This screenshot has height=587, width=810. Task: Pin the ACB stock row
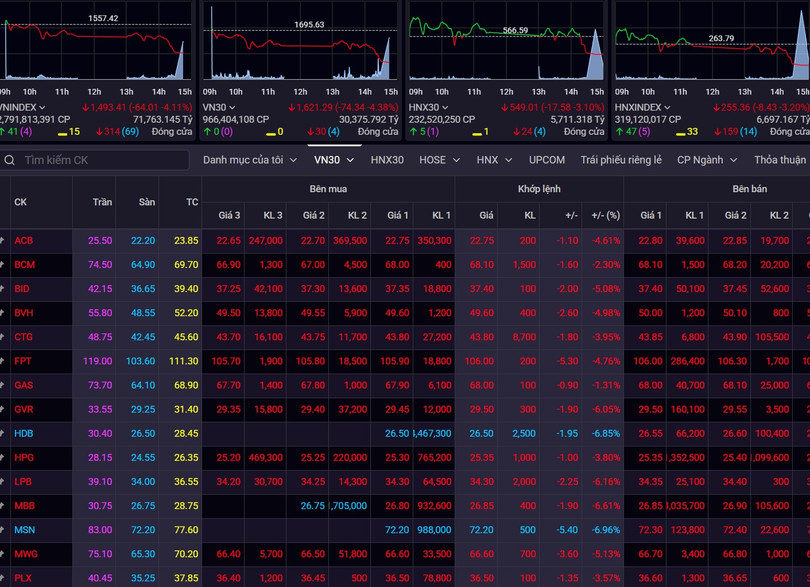3,240
